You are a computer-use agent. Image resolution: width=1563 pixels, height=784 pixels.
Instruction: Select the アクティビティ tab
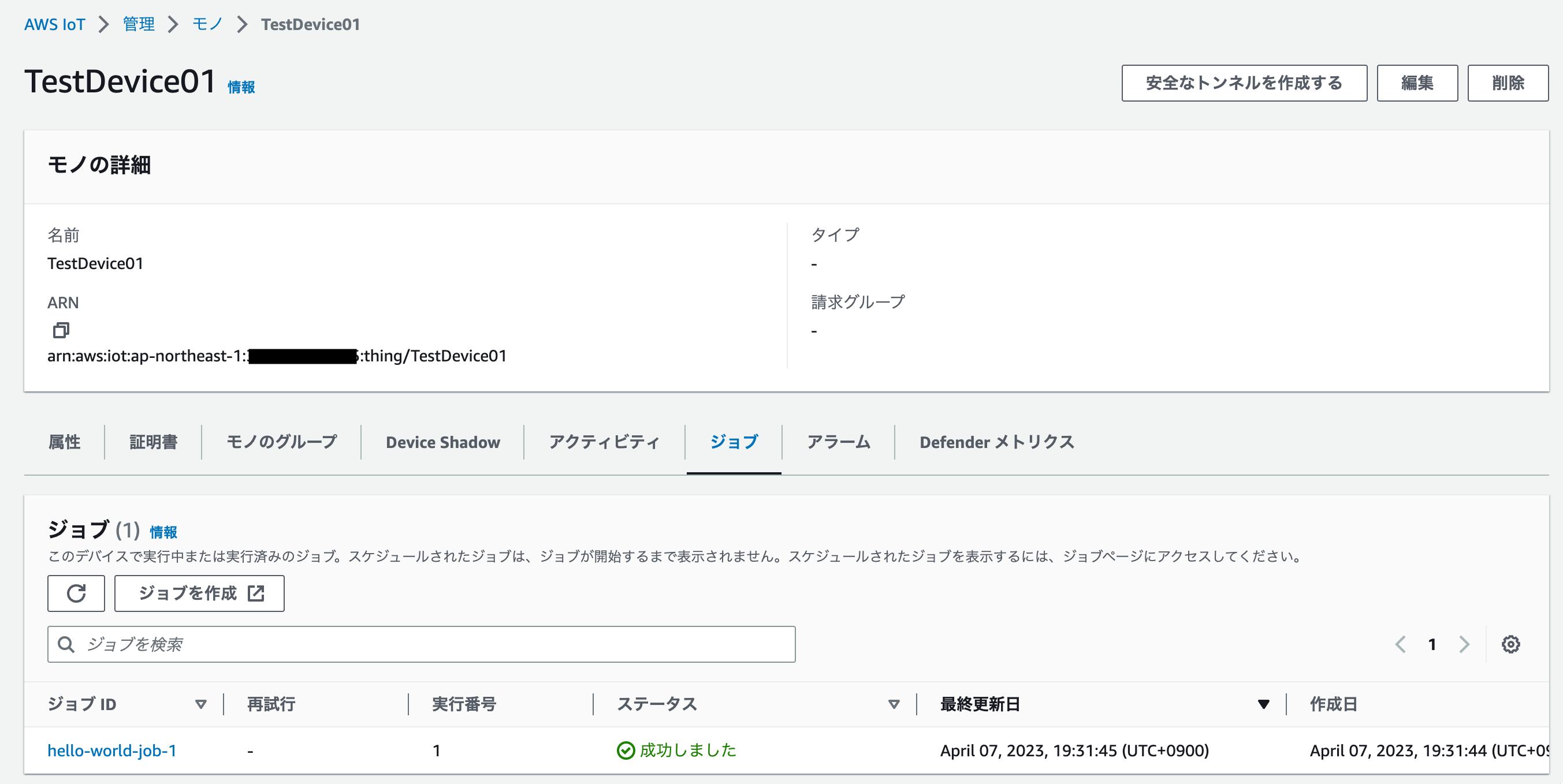click(604, 442)
